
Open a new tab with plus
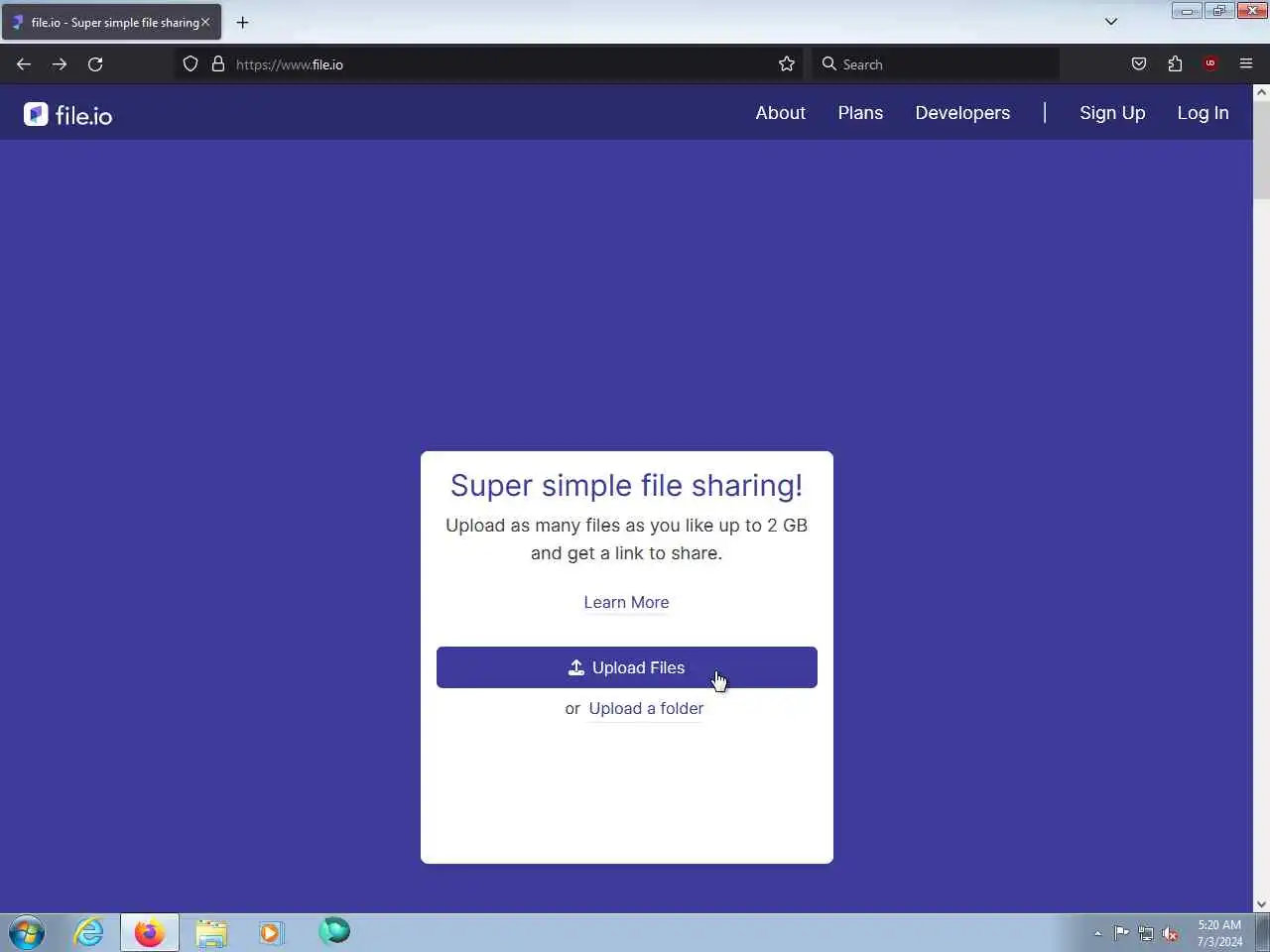coord(242,22)
